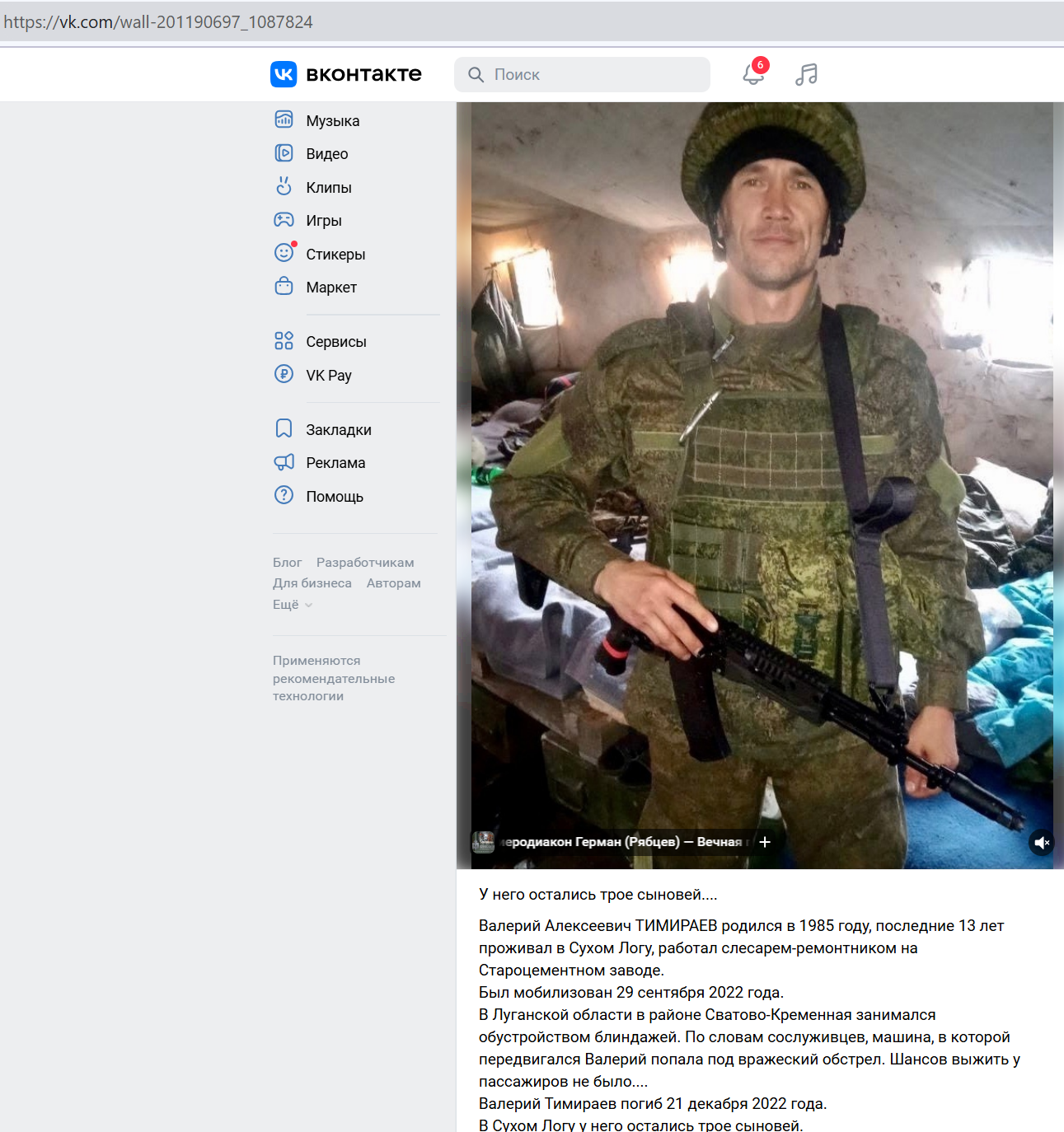Screen dimensions: 1064x1132
Task: Add the playing track with plus icon
Action: tap(765, 842)
